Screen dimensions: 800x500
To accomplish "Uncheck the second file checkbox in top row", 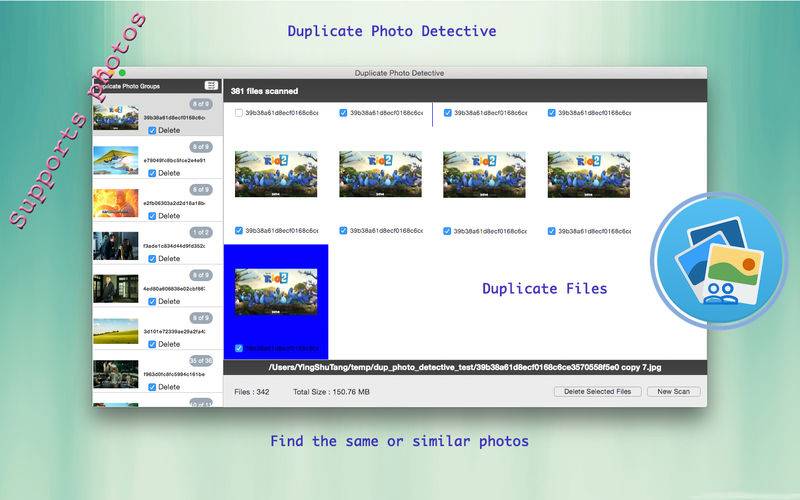I will click(x=343, y=113).
